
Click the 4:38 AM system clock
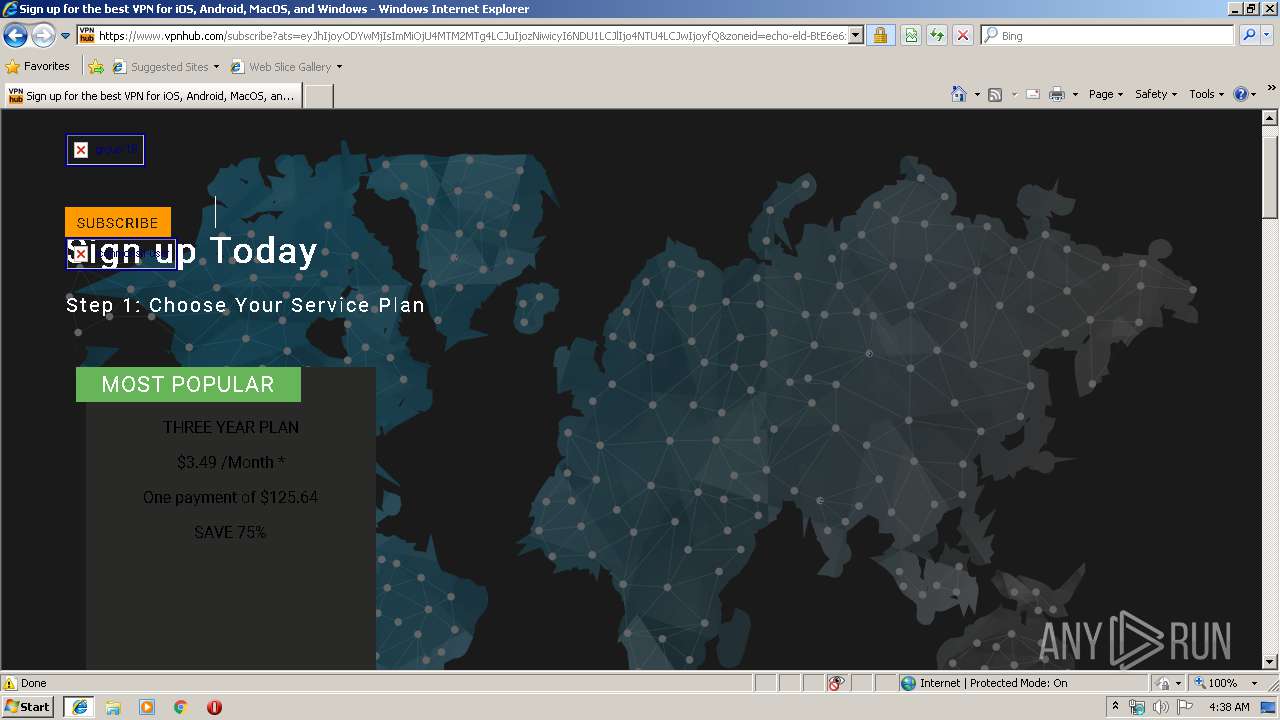1229,707
